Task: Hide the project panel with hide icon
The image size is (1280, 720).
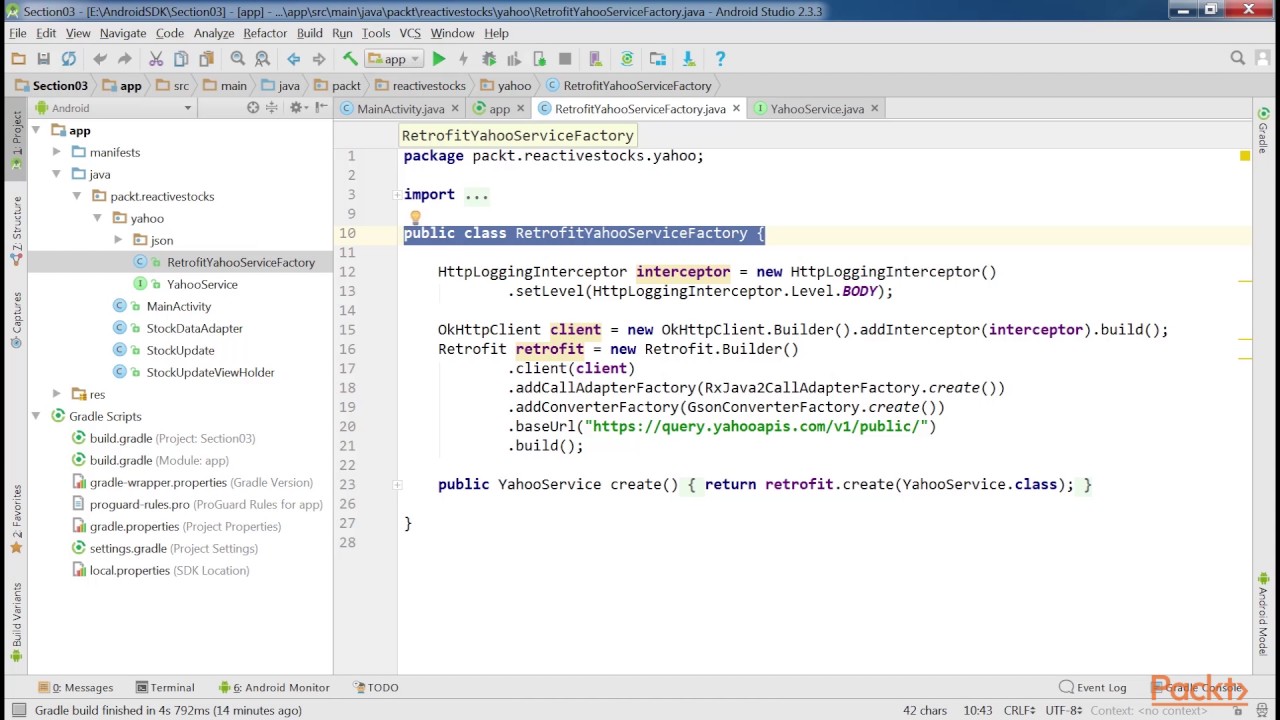Action: pos(320,108)
